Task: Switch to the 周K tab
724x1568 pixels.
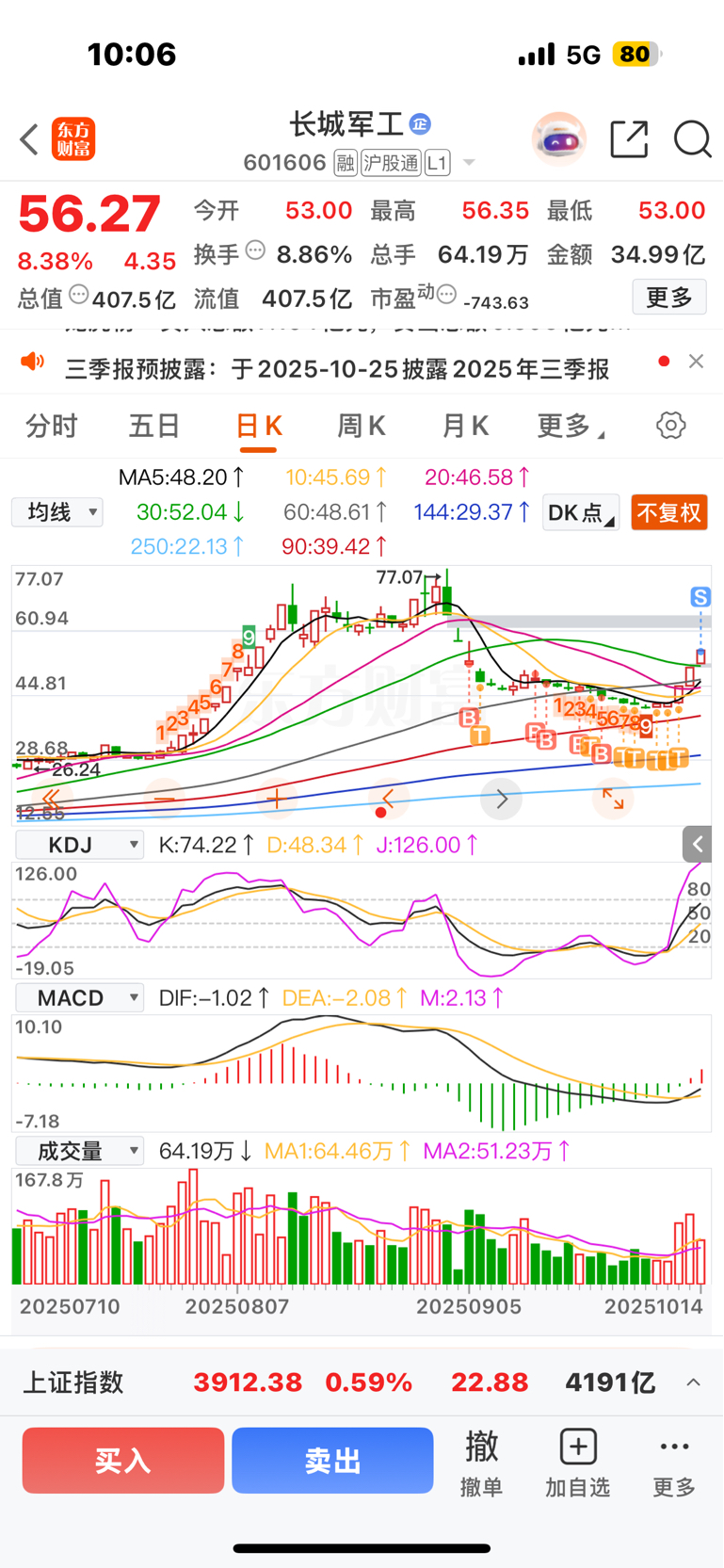Action: point(362,426)
